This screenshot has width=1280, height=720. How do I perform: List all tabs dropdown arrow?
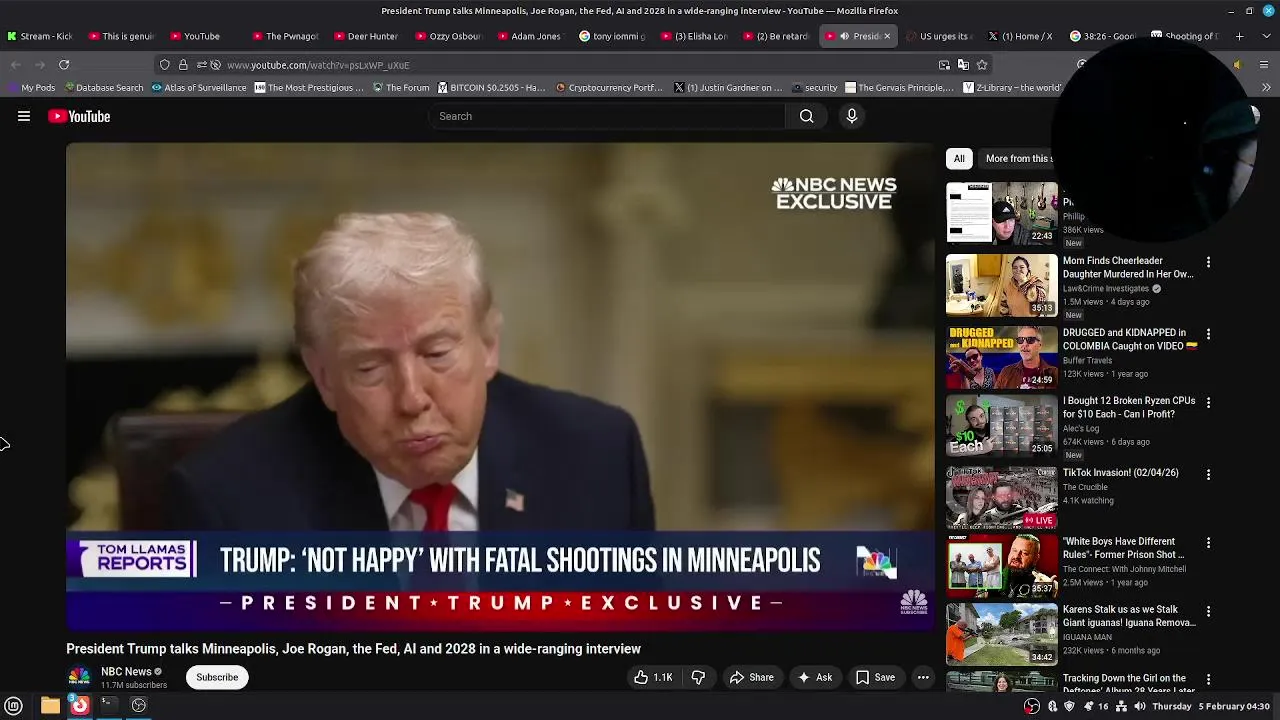pos(1266,36)
